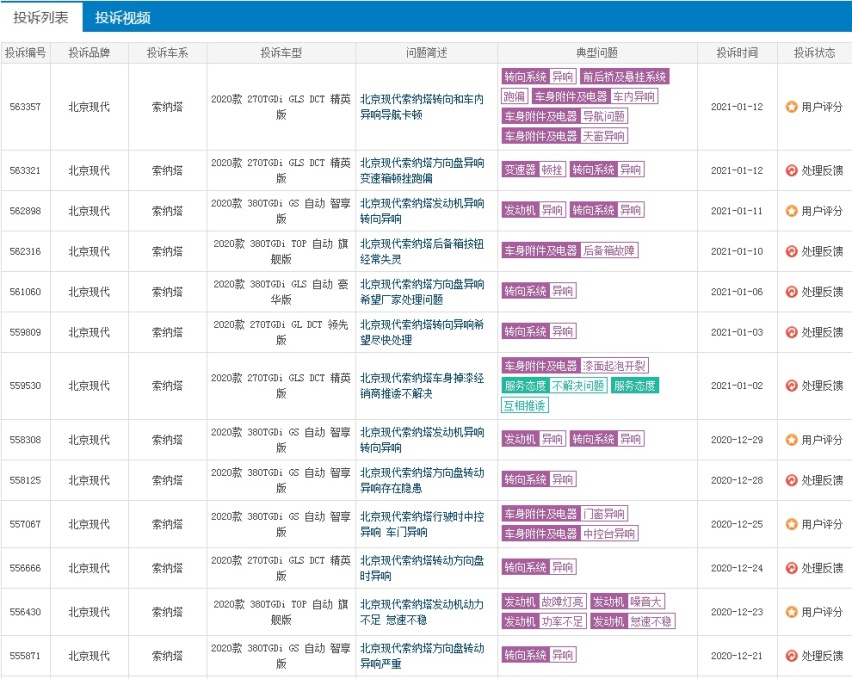
Task: Click the 天窗异响 tag in row 563357
Action: point(604,136)
